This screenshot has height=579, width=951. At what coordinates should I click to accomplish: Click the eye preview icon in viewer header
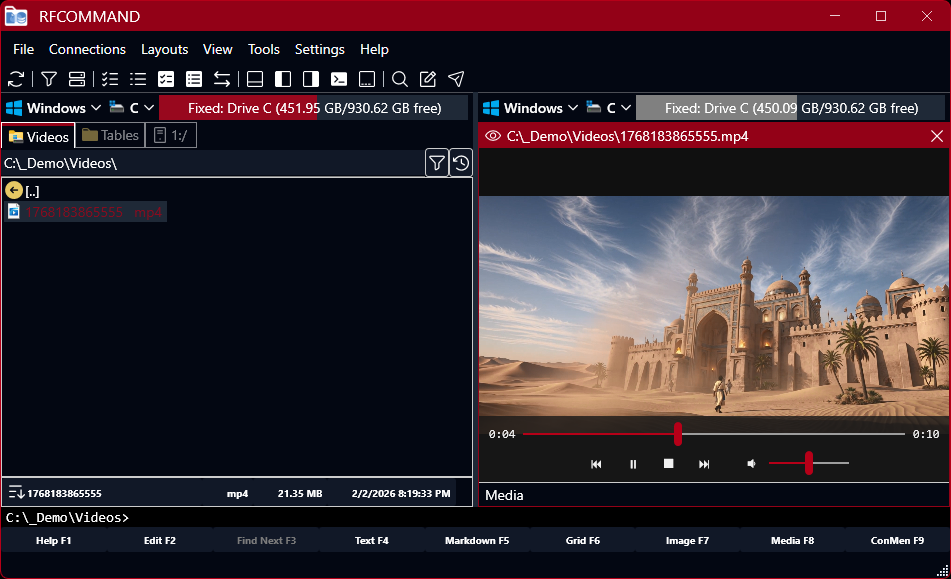(x=492, y=136)
